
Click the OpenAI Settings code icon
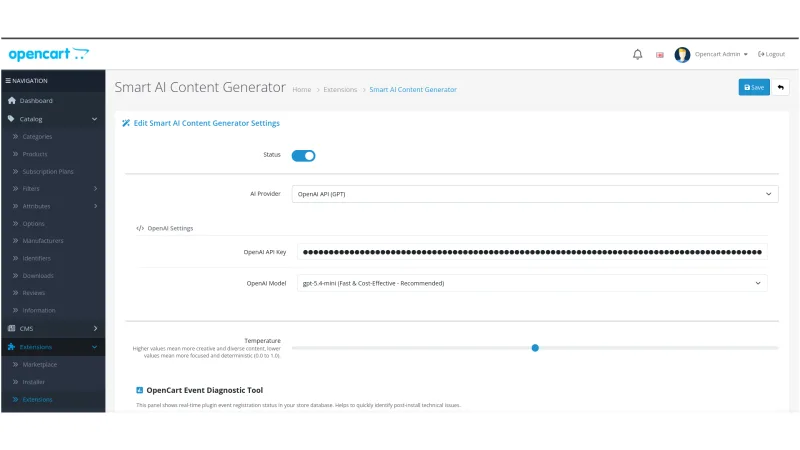click(140, 229)
